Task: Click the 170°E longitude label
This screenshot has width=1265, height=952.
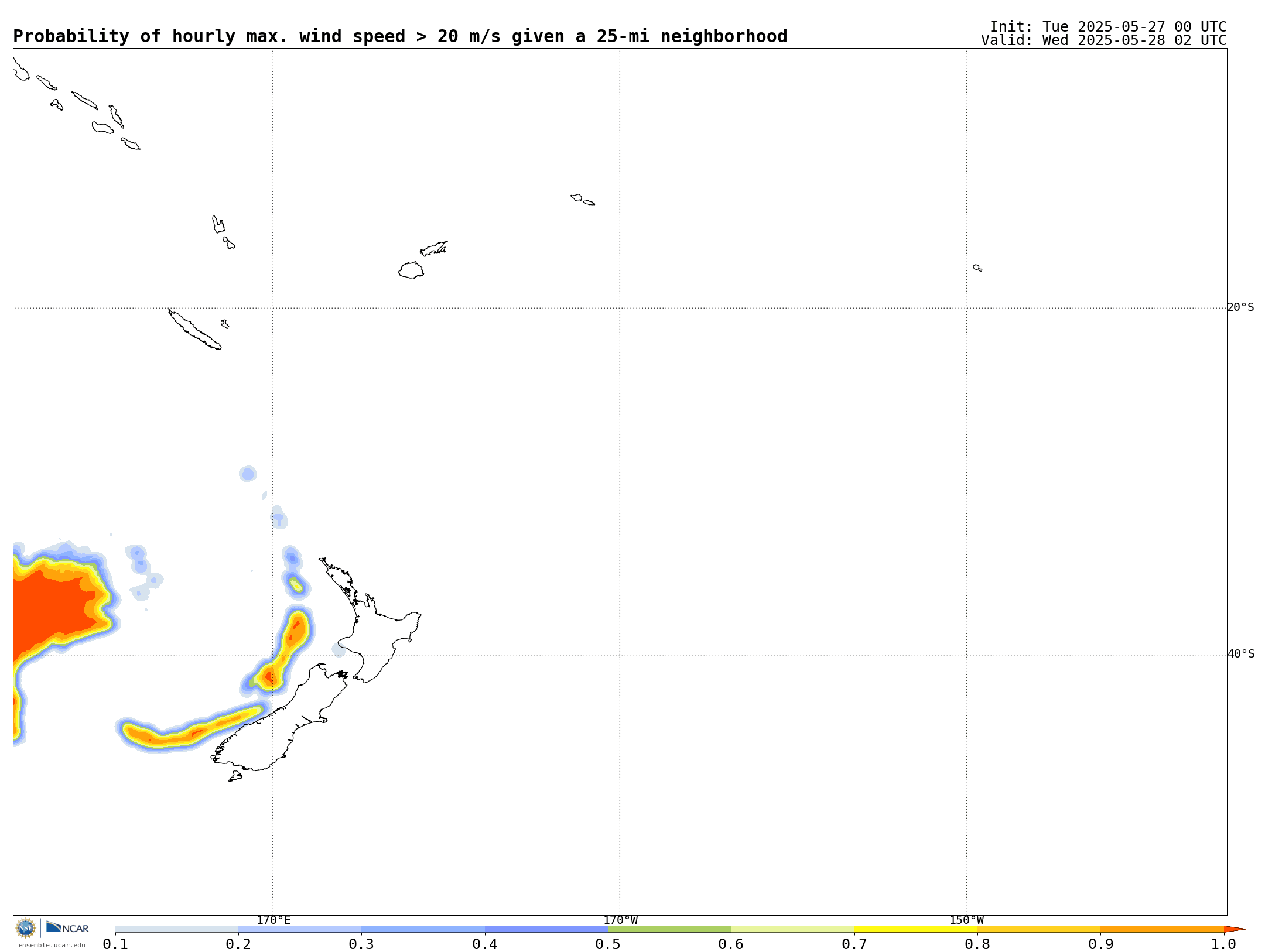Action: pos(273,920)
